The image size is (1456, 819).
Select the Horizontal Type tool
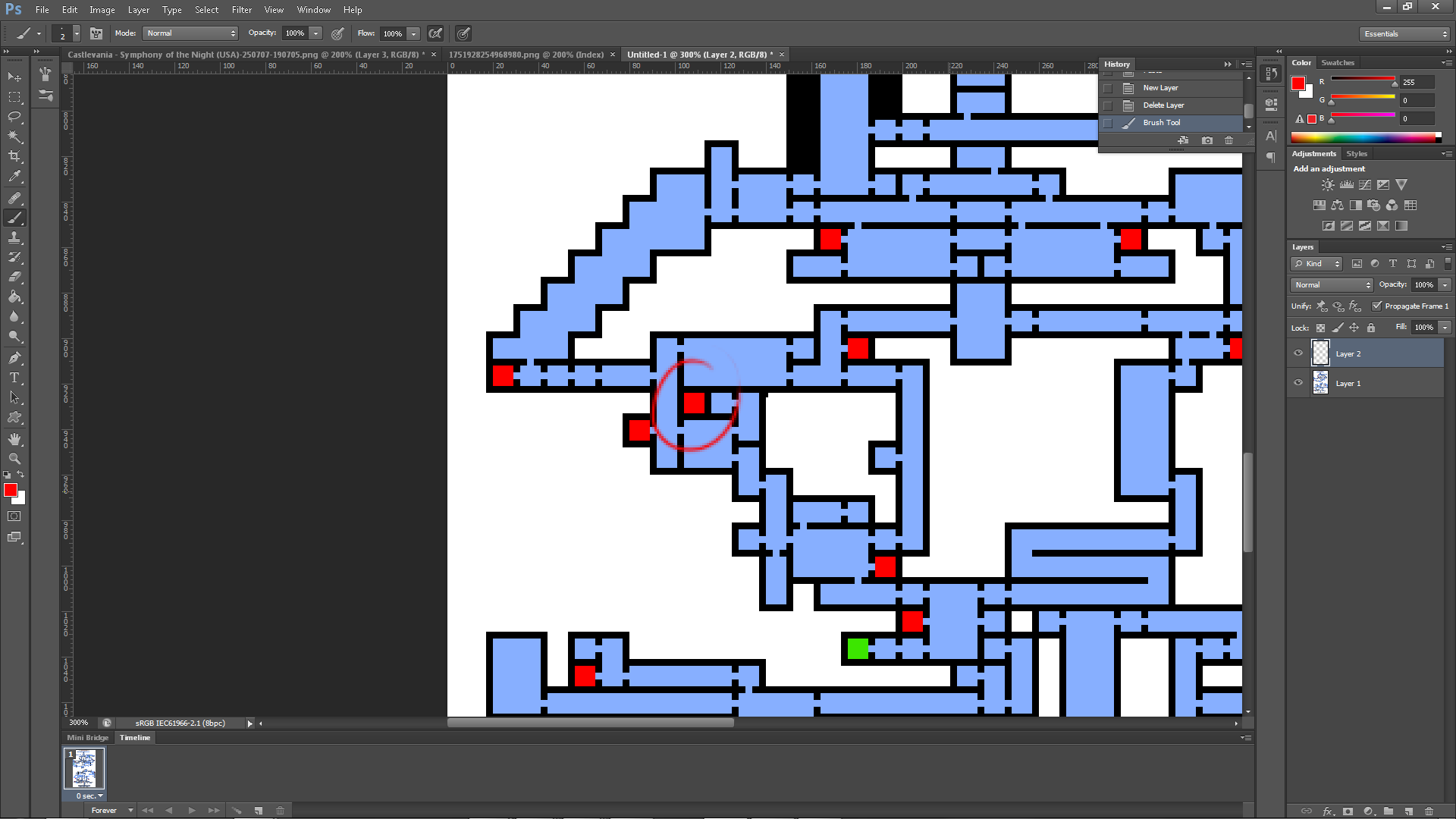tap(14, 378)
